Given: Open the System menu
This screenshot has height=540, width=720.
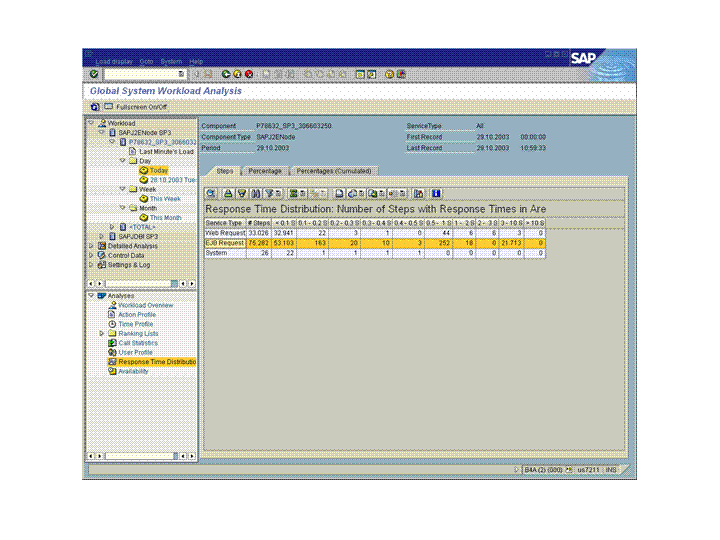Looking at the screenshot, I should pos(172,62).
